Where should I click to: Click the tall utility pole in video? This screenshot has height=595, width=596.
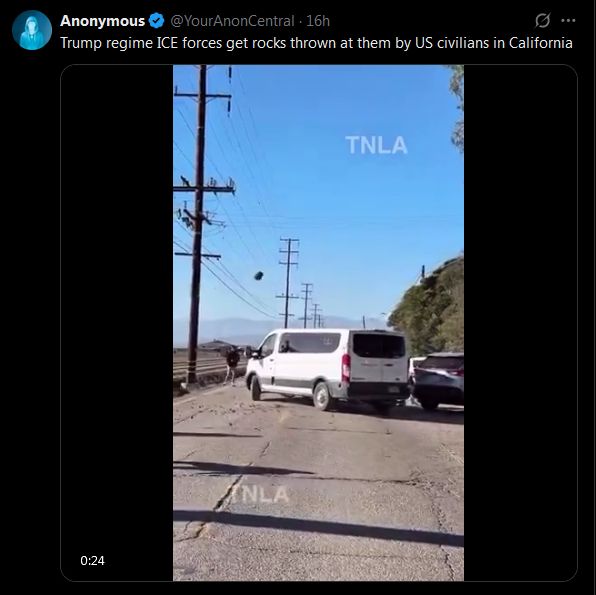pyautogui.click(x=197, y=224)
